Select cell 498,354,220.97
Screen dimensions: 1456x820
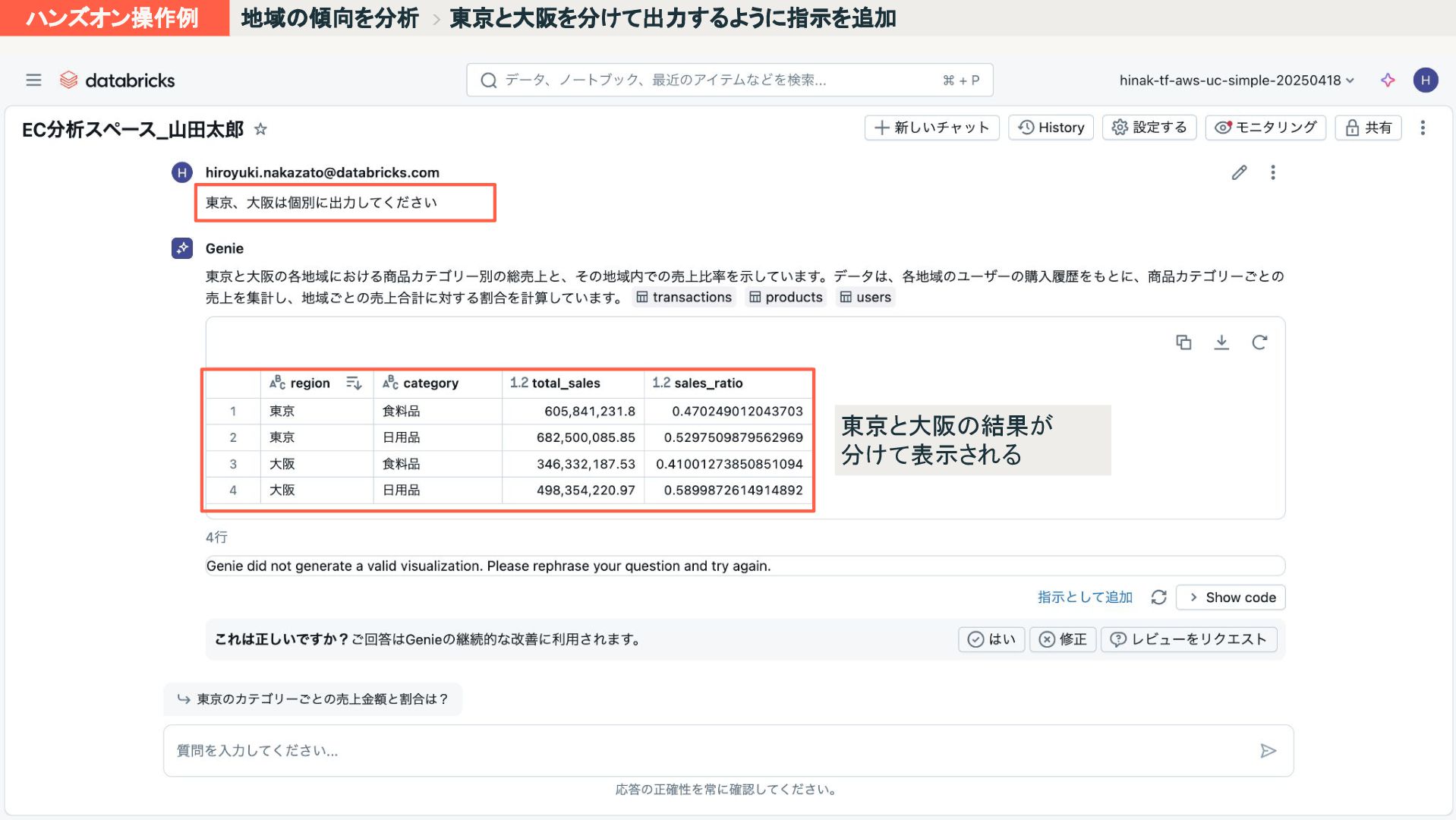point(572,490)
